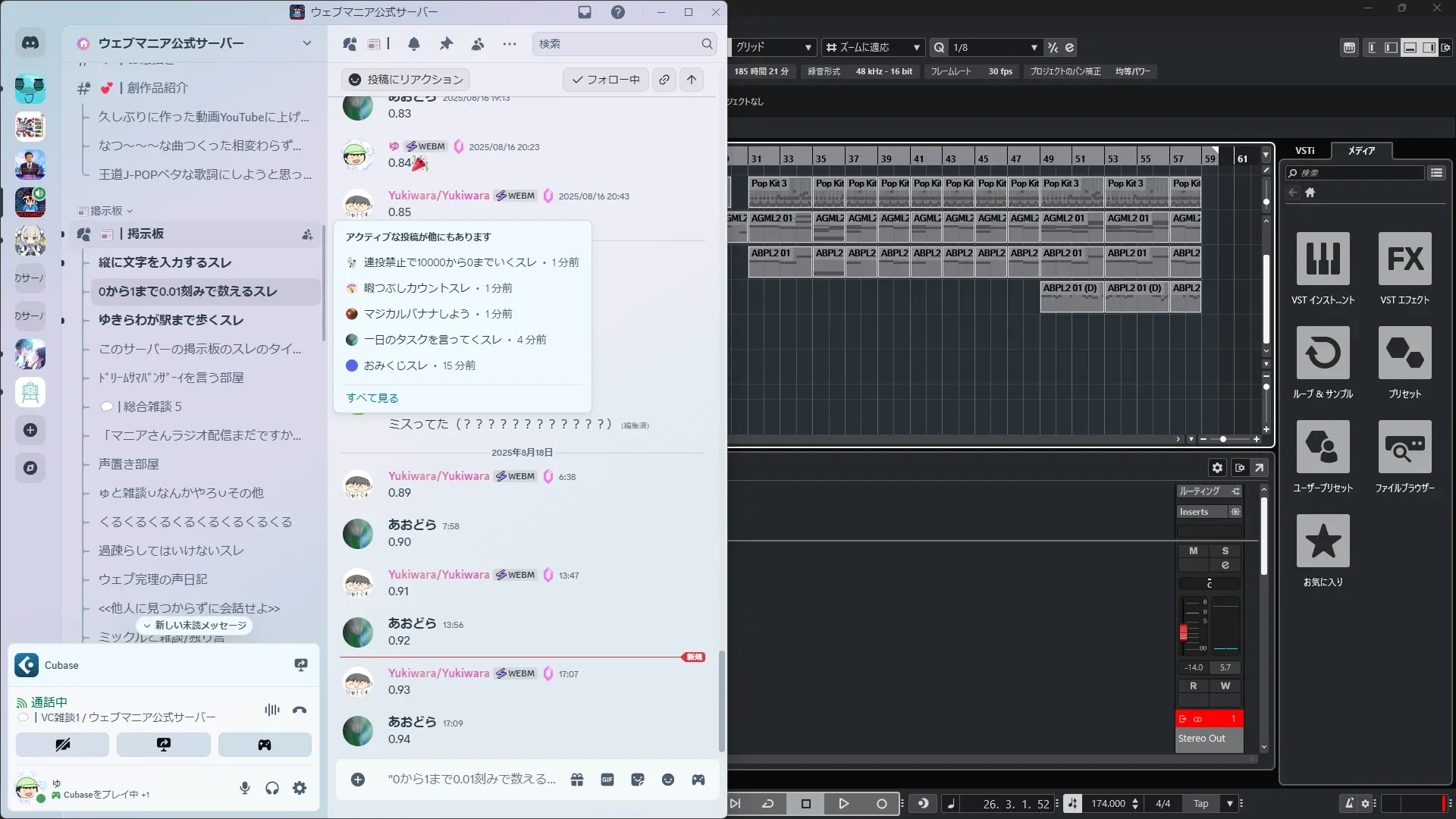The width and height of the screenshot is (1456, 819).
Task: Open VST Effects media tile
Action: coord(1404,259)
